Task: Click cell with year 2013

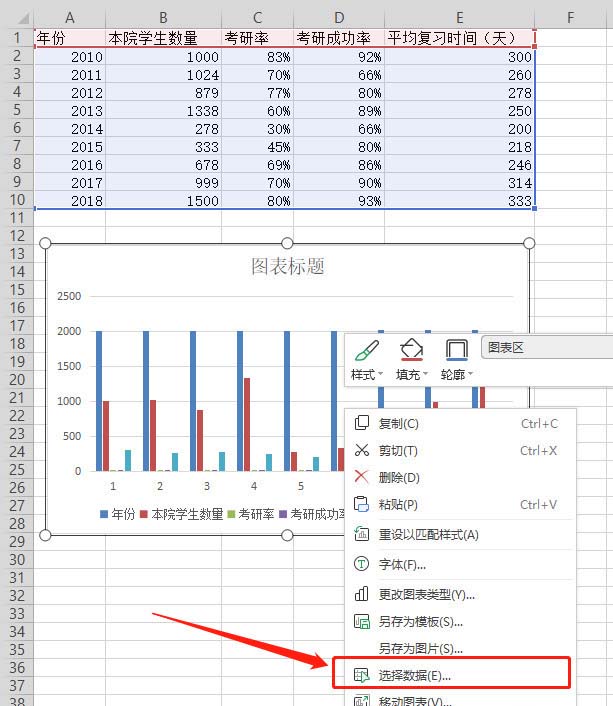Action: tap(69, 110)
